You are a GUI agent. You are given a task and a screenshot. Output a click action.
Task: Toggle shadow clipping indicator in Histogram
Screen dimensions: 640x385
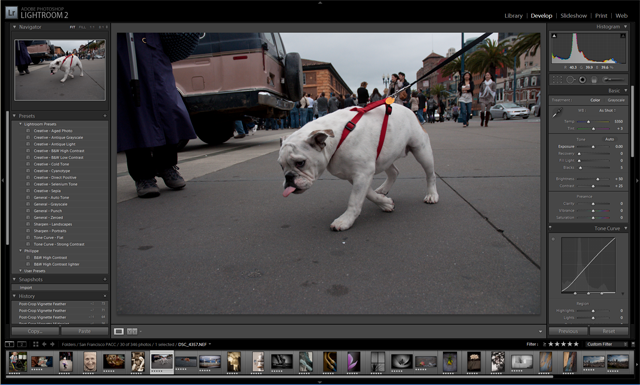coord(554,36)
